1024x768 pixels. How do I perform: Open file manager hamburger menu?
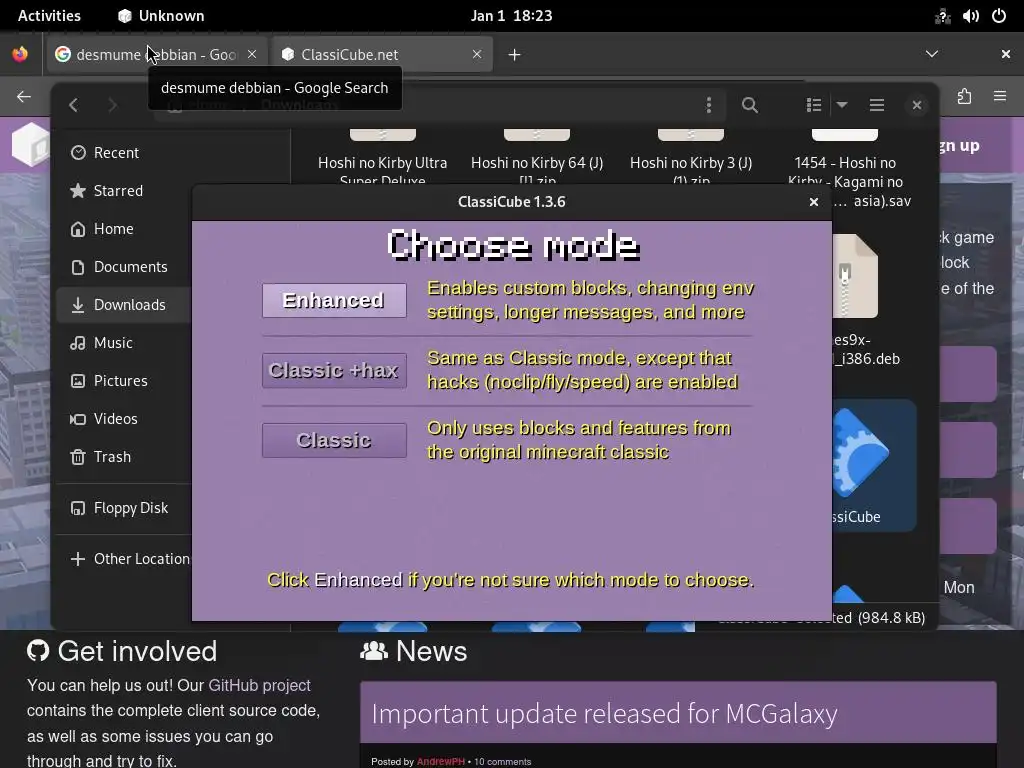876,105
